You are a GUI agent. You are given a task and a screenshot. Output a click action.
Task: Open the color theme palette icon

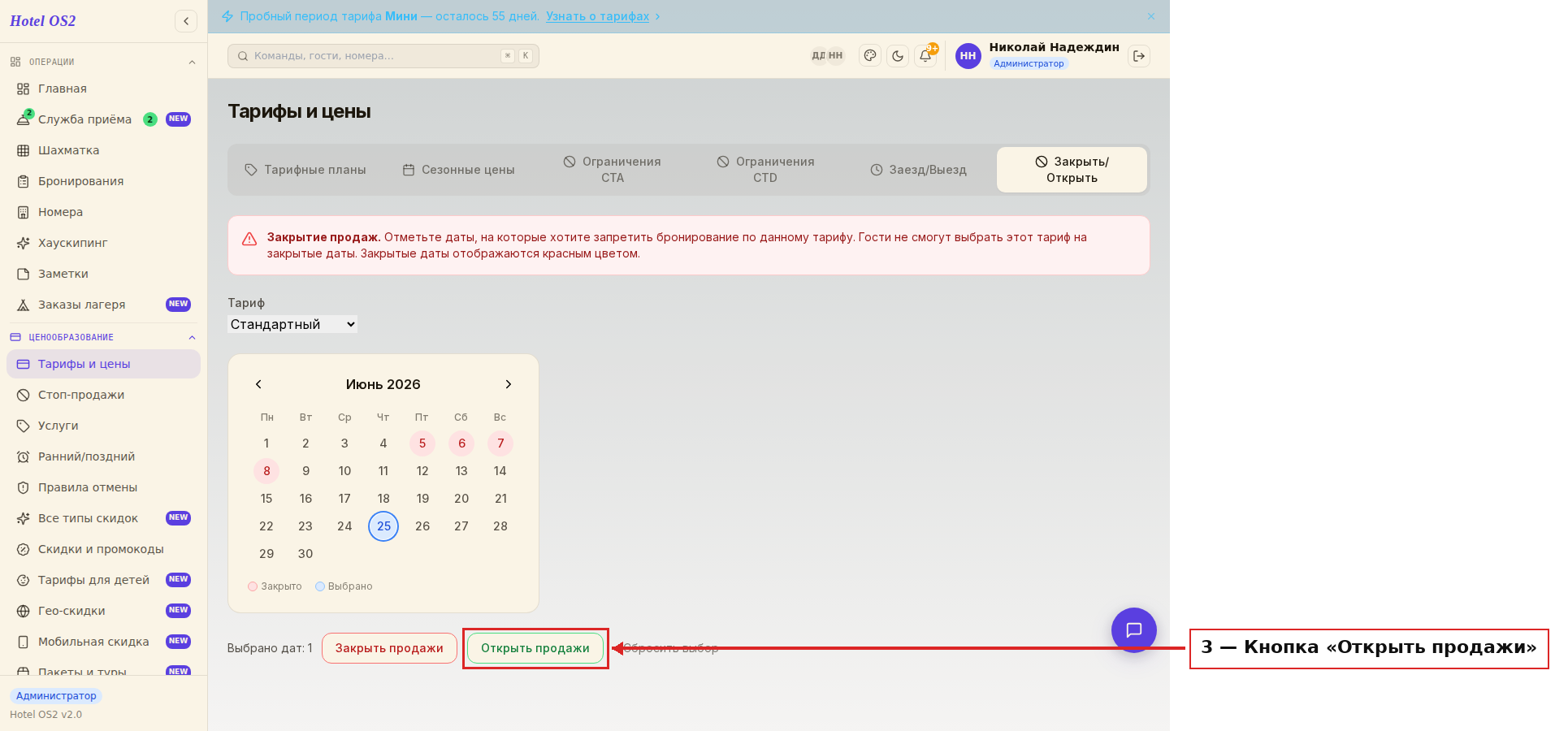click(x=870, y=56)
